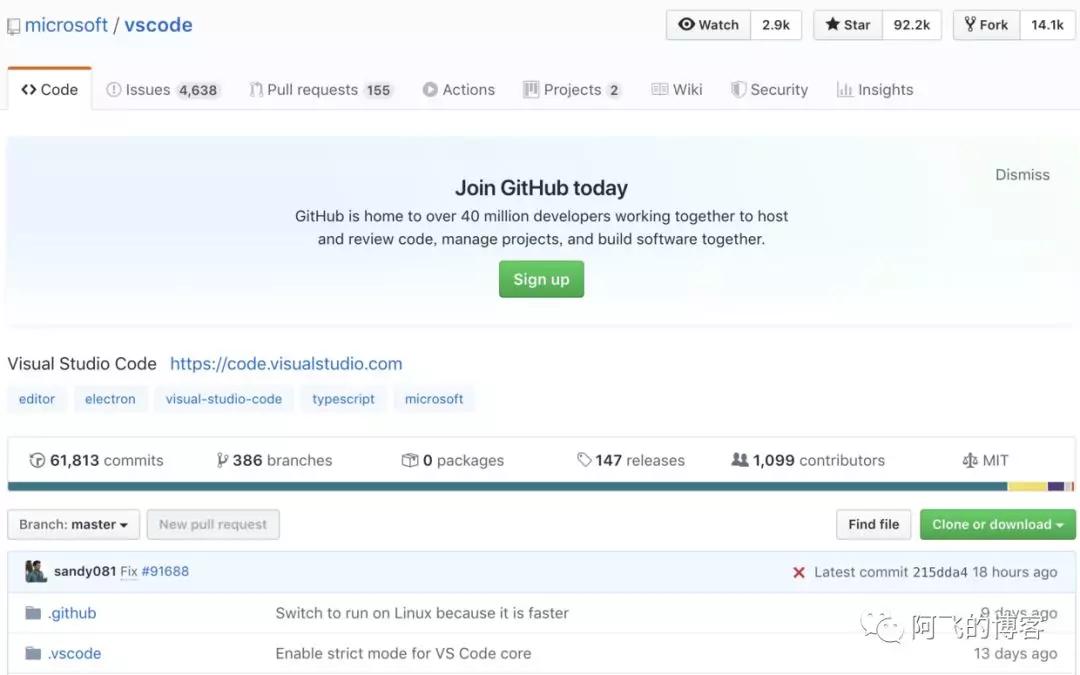Open the Switch to run on Linux commit message
The width and height of the screenshot is (1080, 675).
point(422,613)
